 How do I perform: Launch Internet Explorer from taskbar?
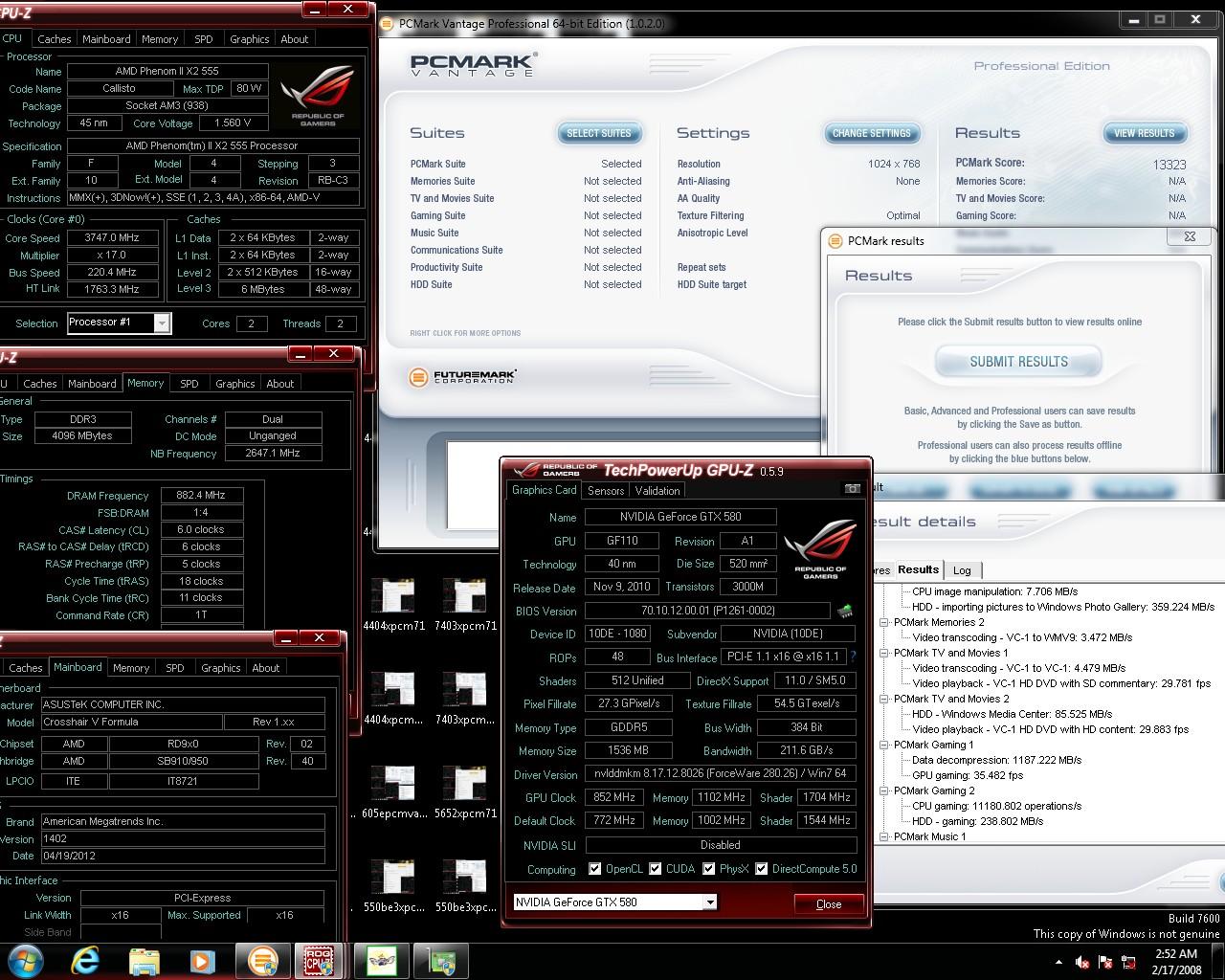(x=85, y=960)
